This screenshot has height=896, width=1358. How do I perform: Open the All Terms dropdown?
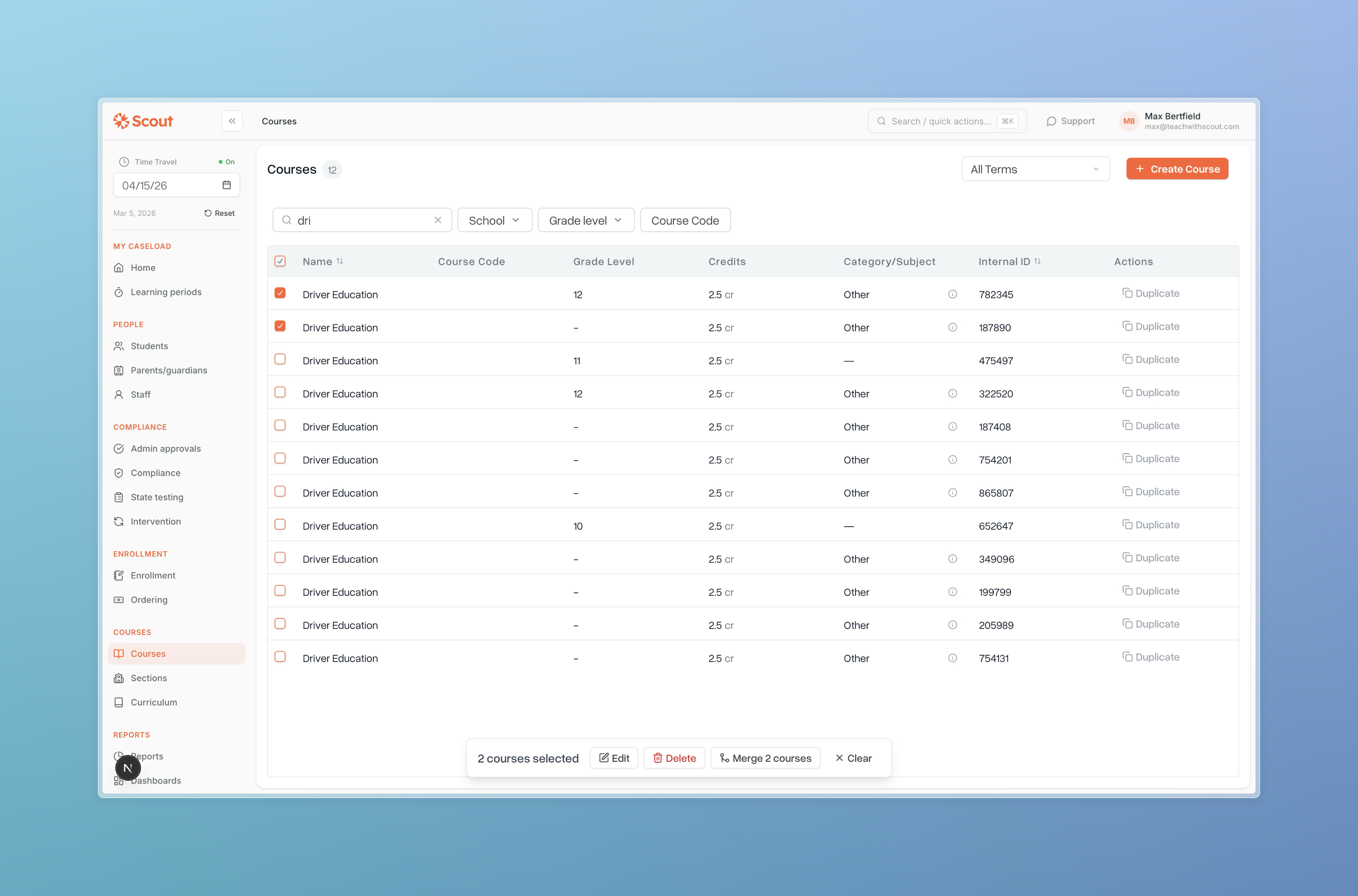click(x=1035, y=169)
